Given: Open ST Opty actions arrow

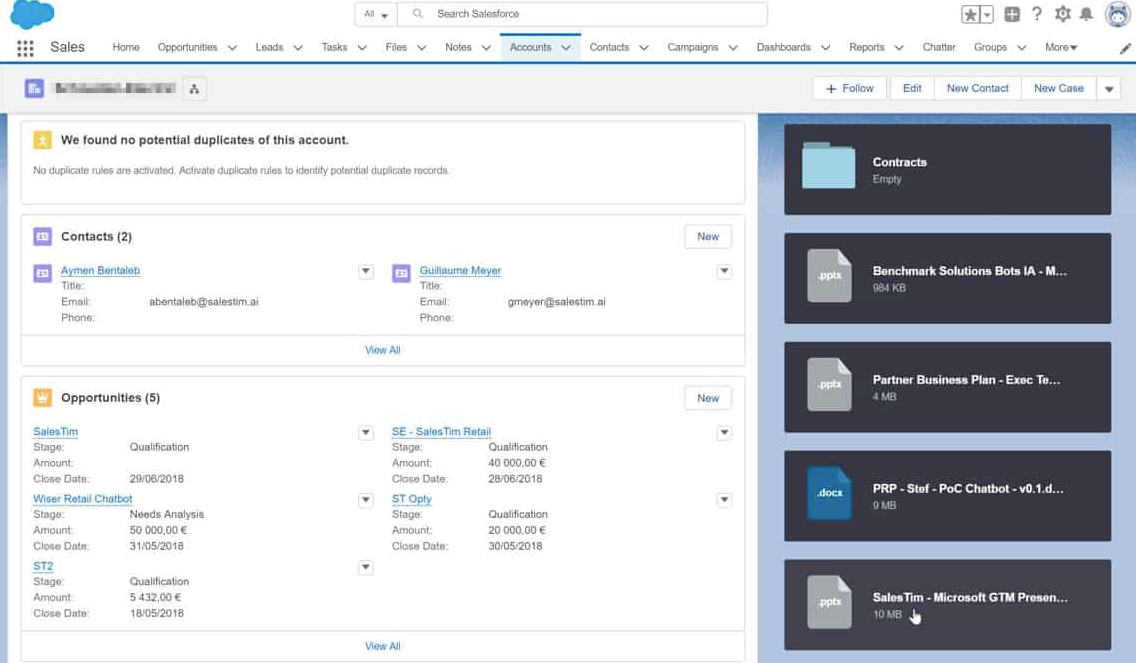Looking at the screenshot, I should [x=724, y=500].
